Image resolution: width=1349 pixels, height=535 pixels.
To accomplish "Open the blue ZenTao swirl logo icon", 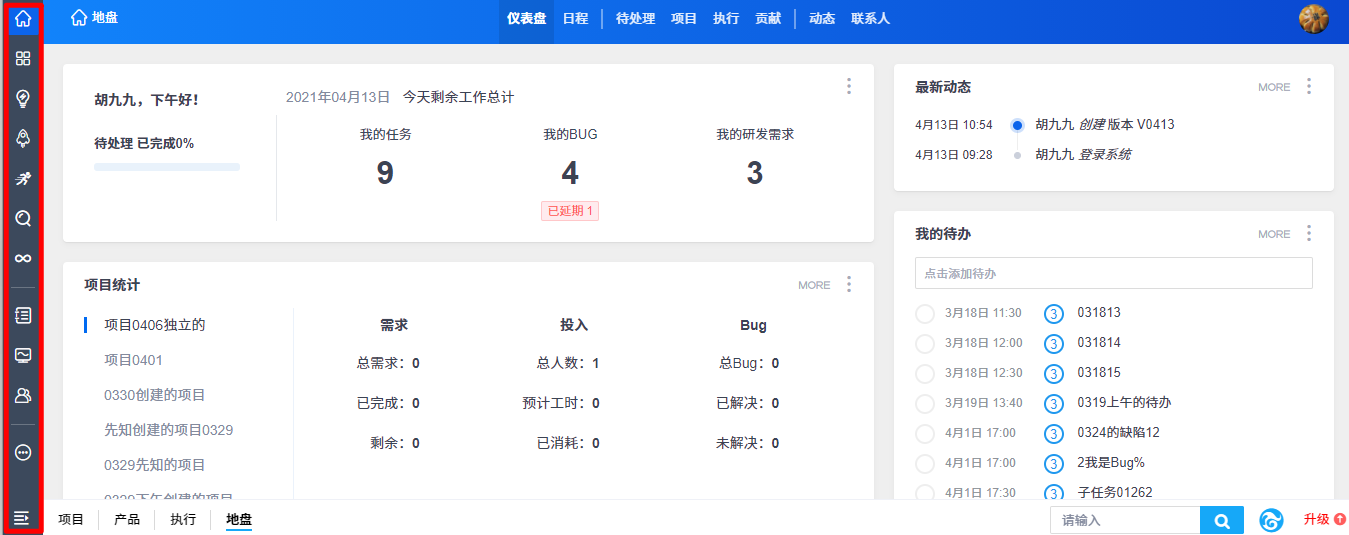I will 1272,520.
